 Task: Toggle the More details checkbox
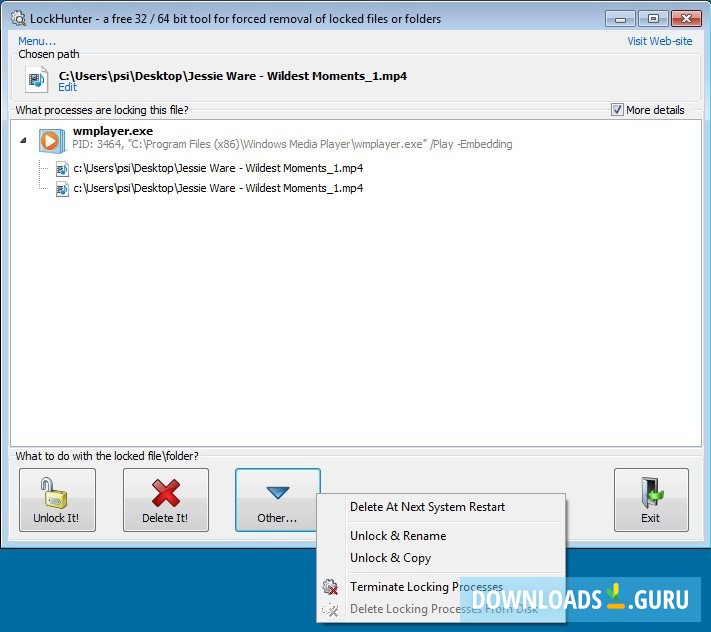point(617,110)
